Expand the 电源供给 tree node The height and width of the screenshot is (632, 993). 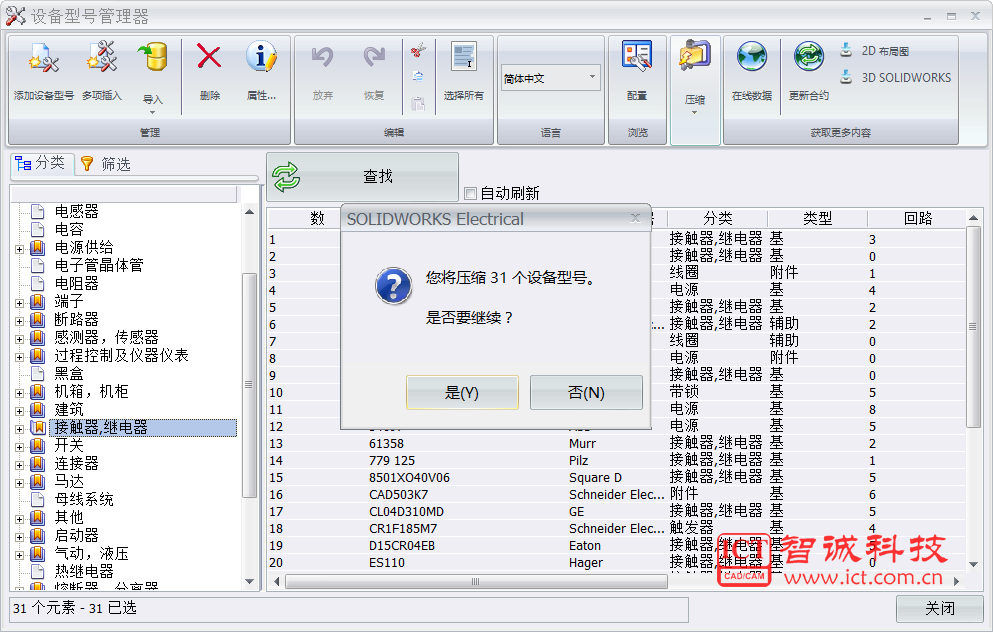coord(19,248)
